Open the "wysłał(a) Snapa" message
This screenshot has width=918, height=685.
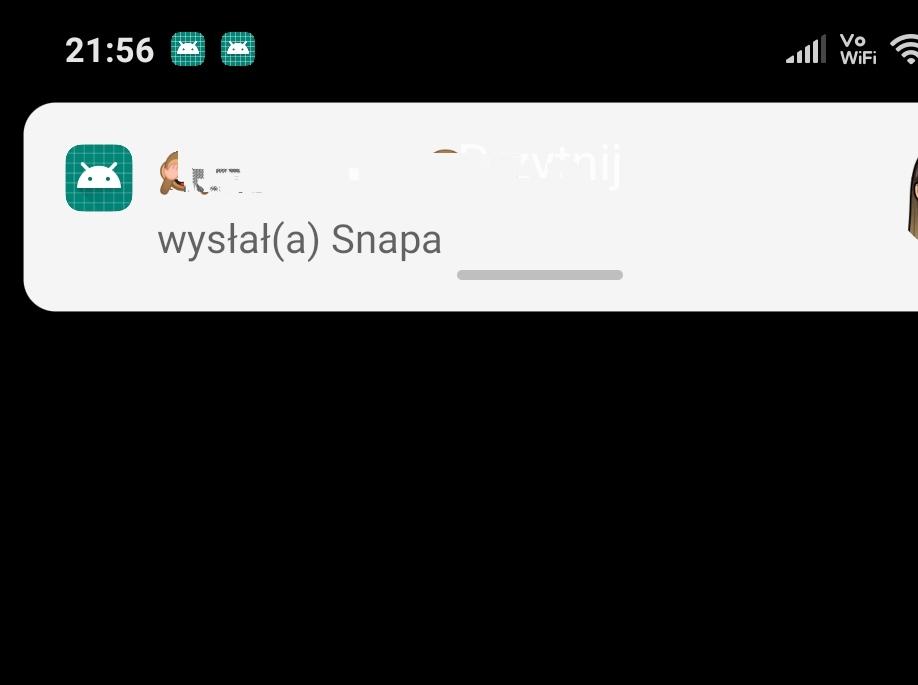tap(299, 240)
